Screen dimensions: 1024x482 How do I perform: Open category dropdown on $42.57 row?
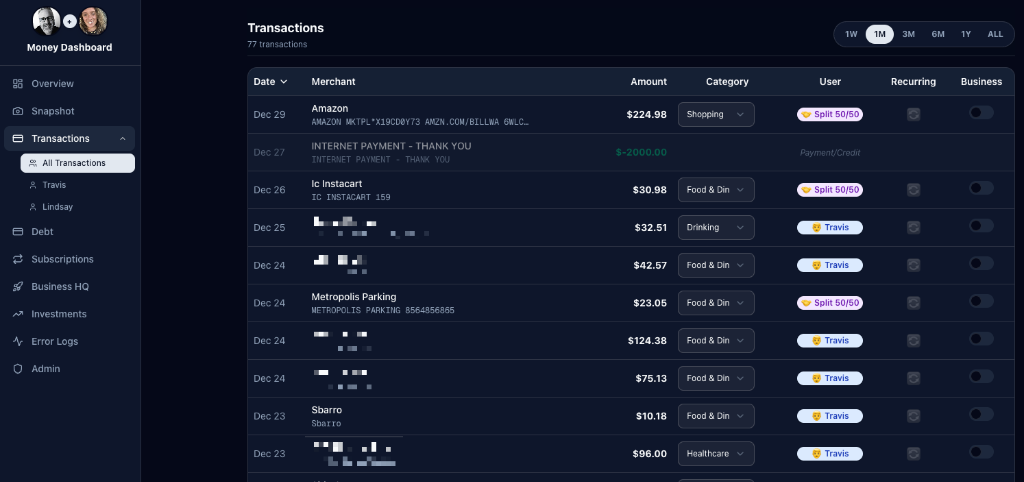coord(716,265)
